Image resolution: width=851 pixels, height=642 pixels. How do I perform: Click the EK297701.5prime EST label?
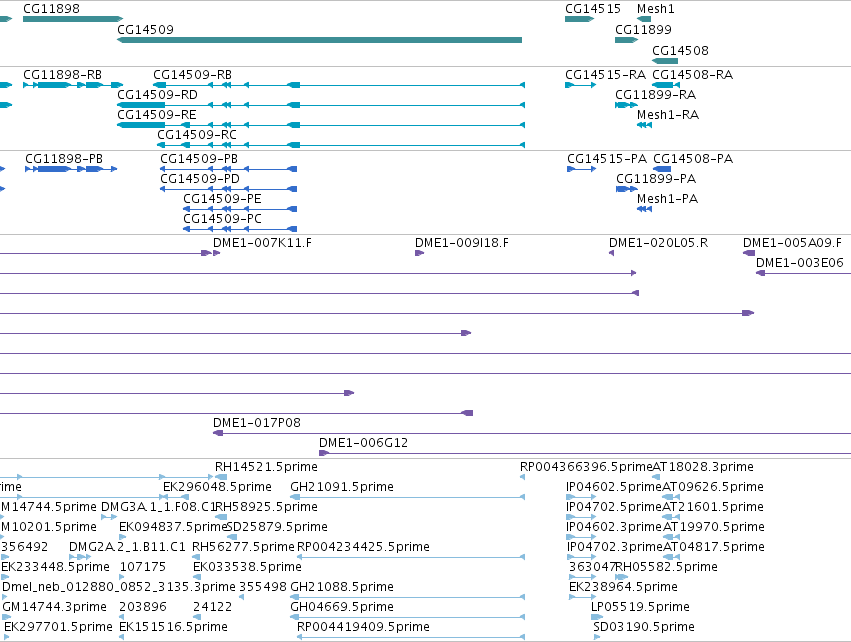coord(58,627)
